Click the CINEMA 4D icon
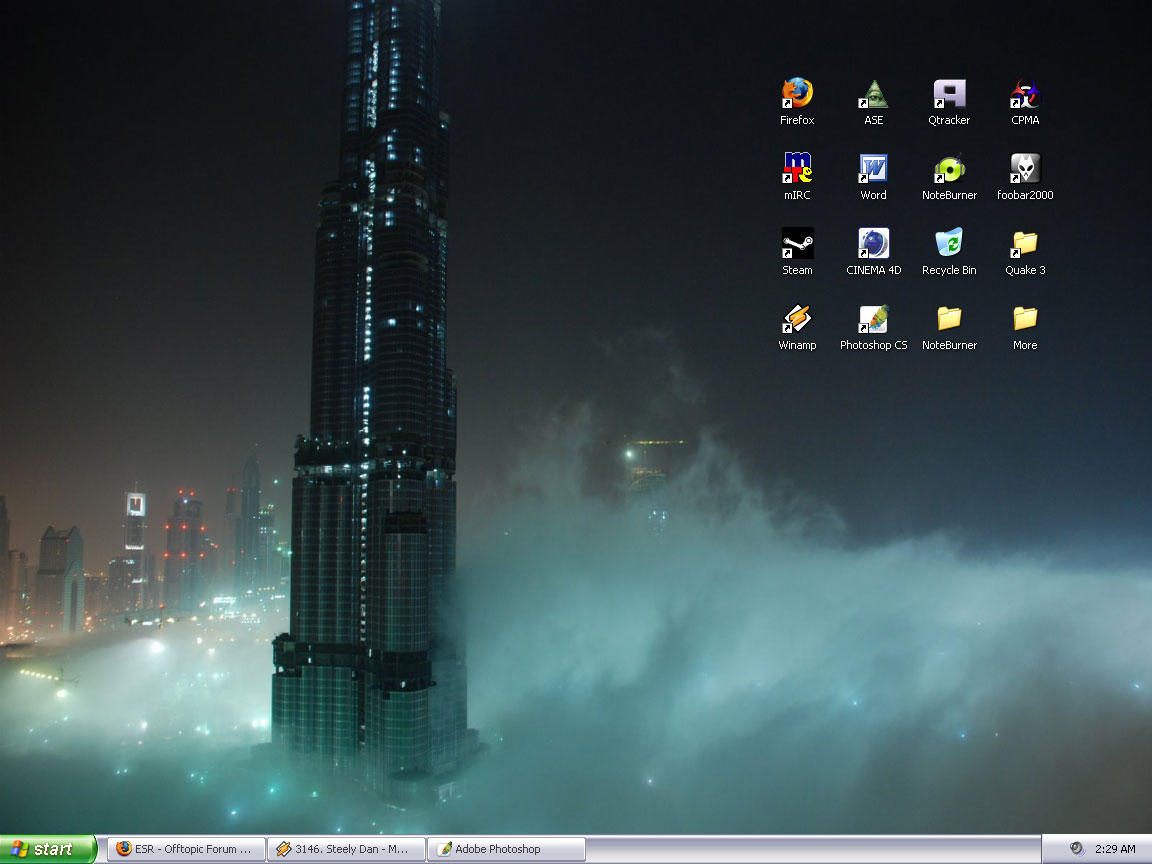The width and height of the screenshot is (1152, 864). 873,244
